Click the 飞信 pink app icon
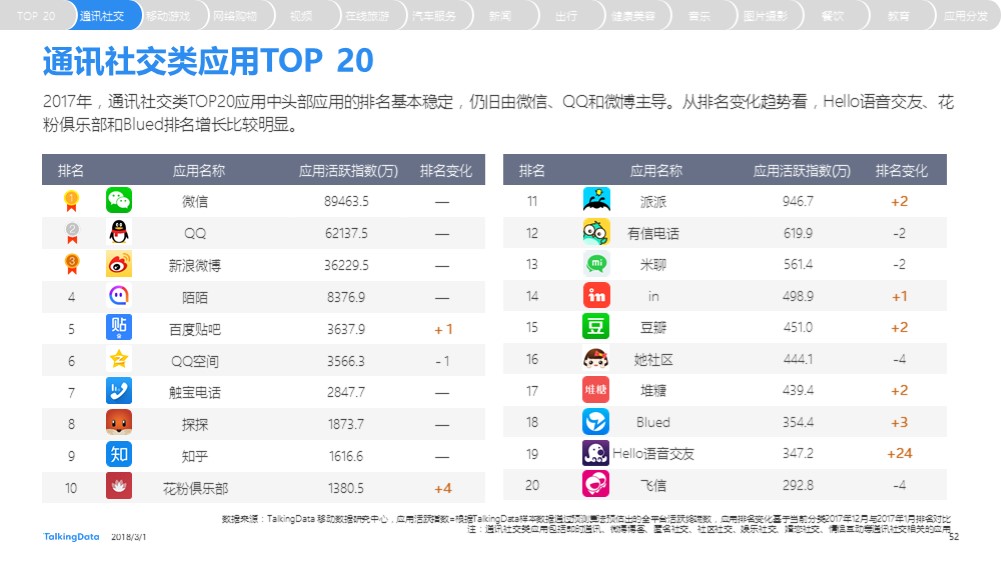 tap(596, 484)
